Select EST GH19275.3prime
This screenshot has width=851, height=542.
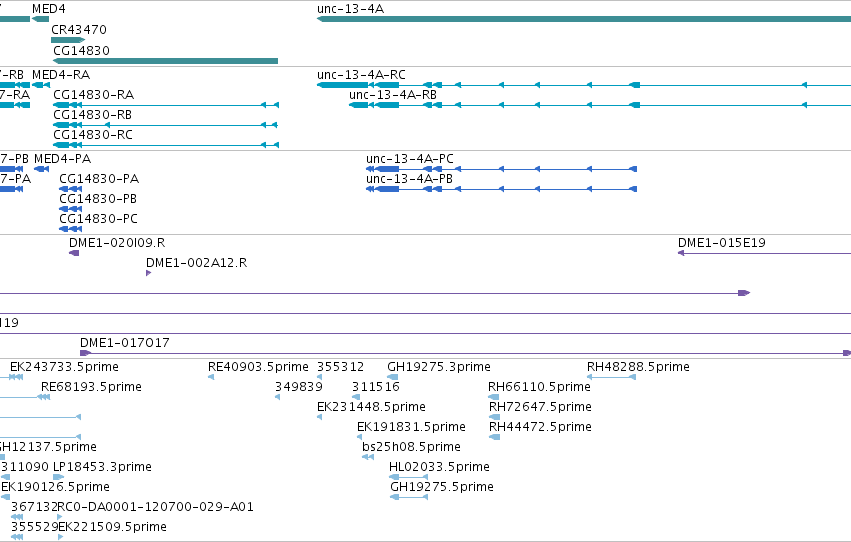point(439,366)
